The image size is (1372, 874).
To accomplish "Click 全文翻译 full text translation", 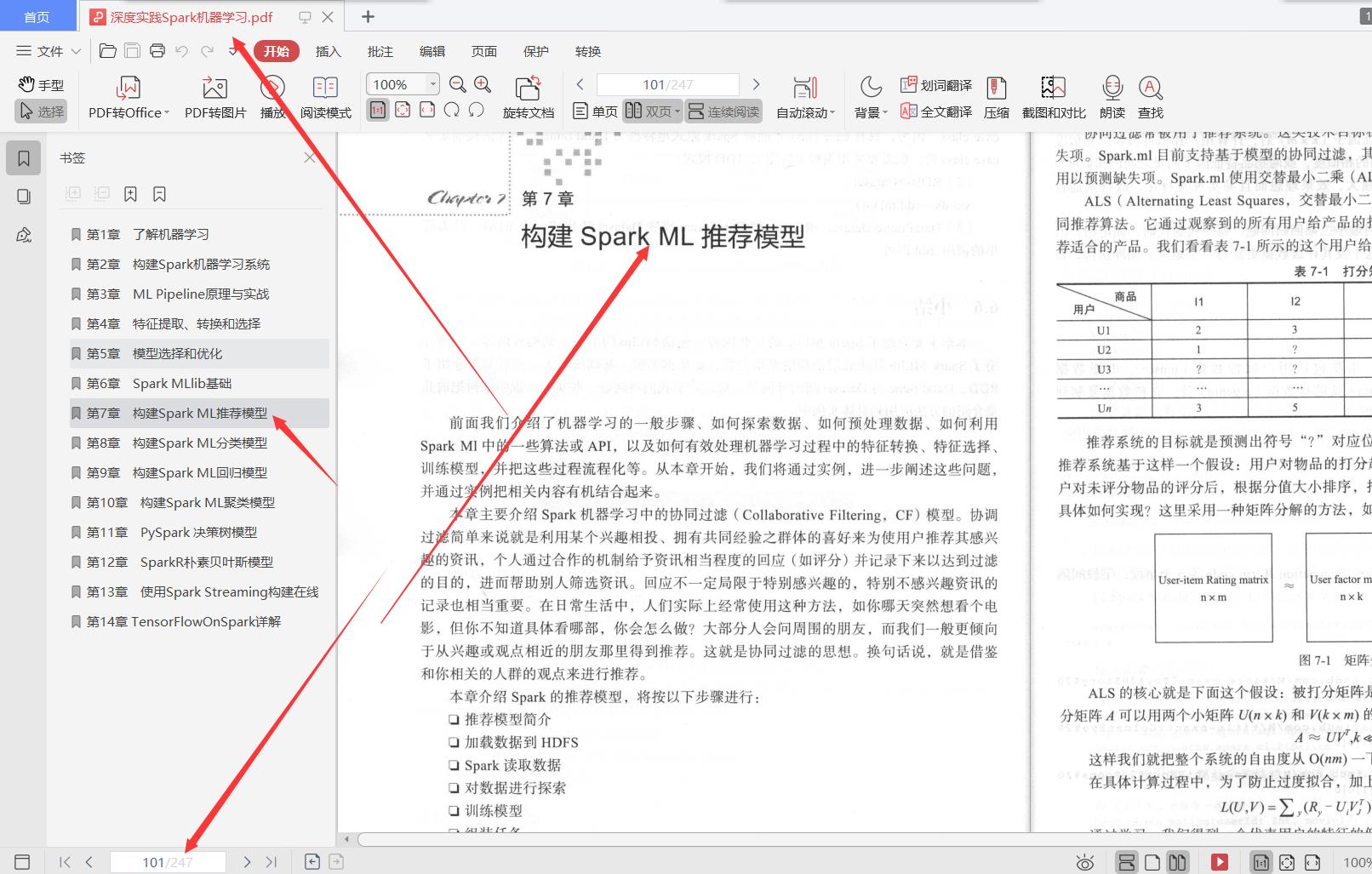I will pyautogui.click(x=936, y=111).
